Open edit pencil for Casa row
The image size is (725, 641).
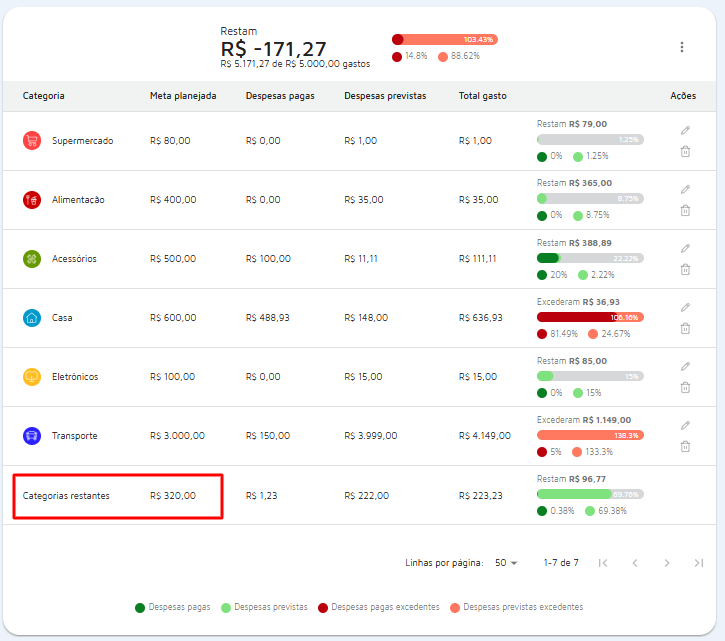[685, 307]
